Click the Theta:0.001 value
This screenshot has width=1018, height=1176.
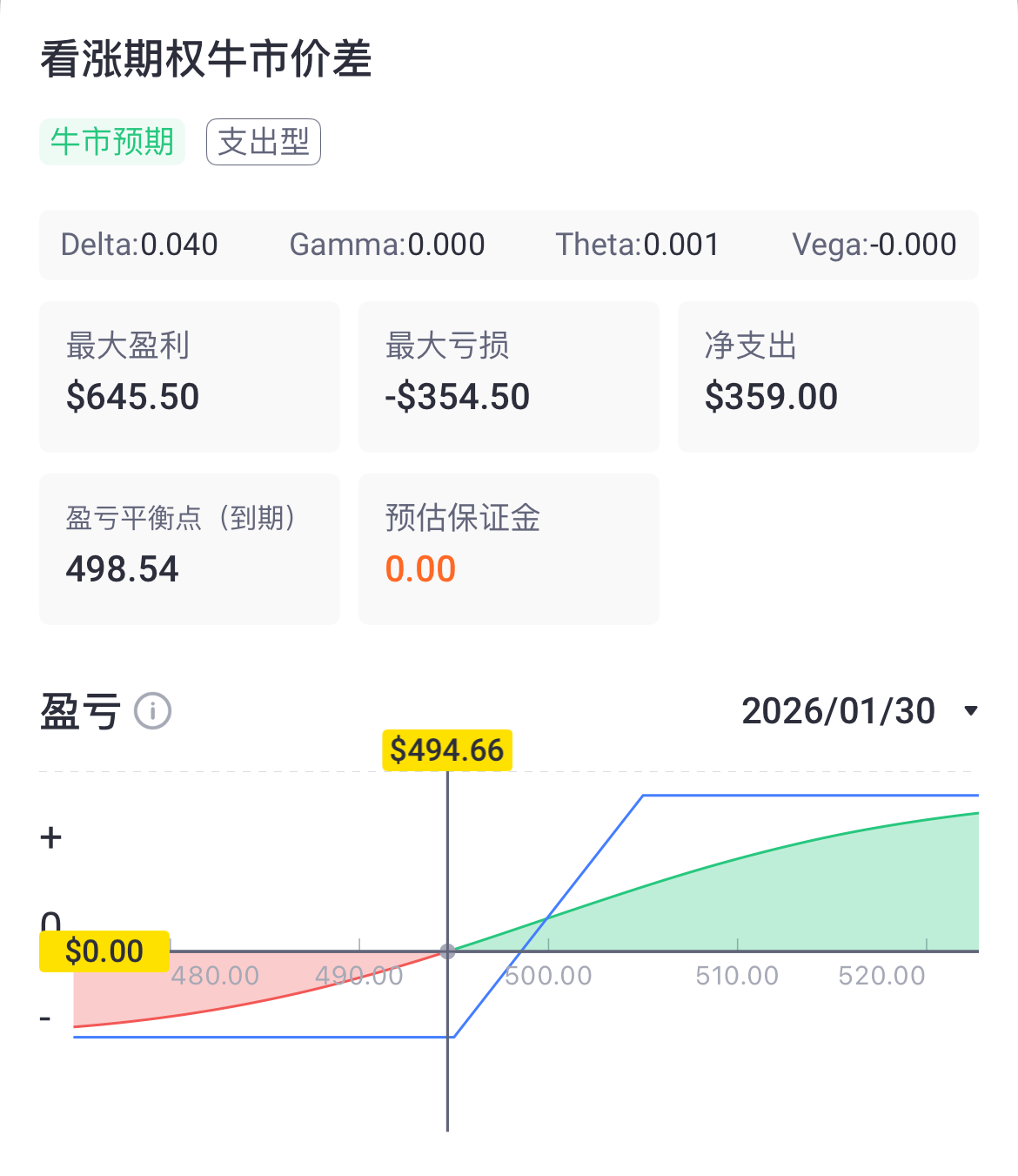point(637,245)
